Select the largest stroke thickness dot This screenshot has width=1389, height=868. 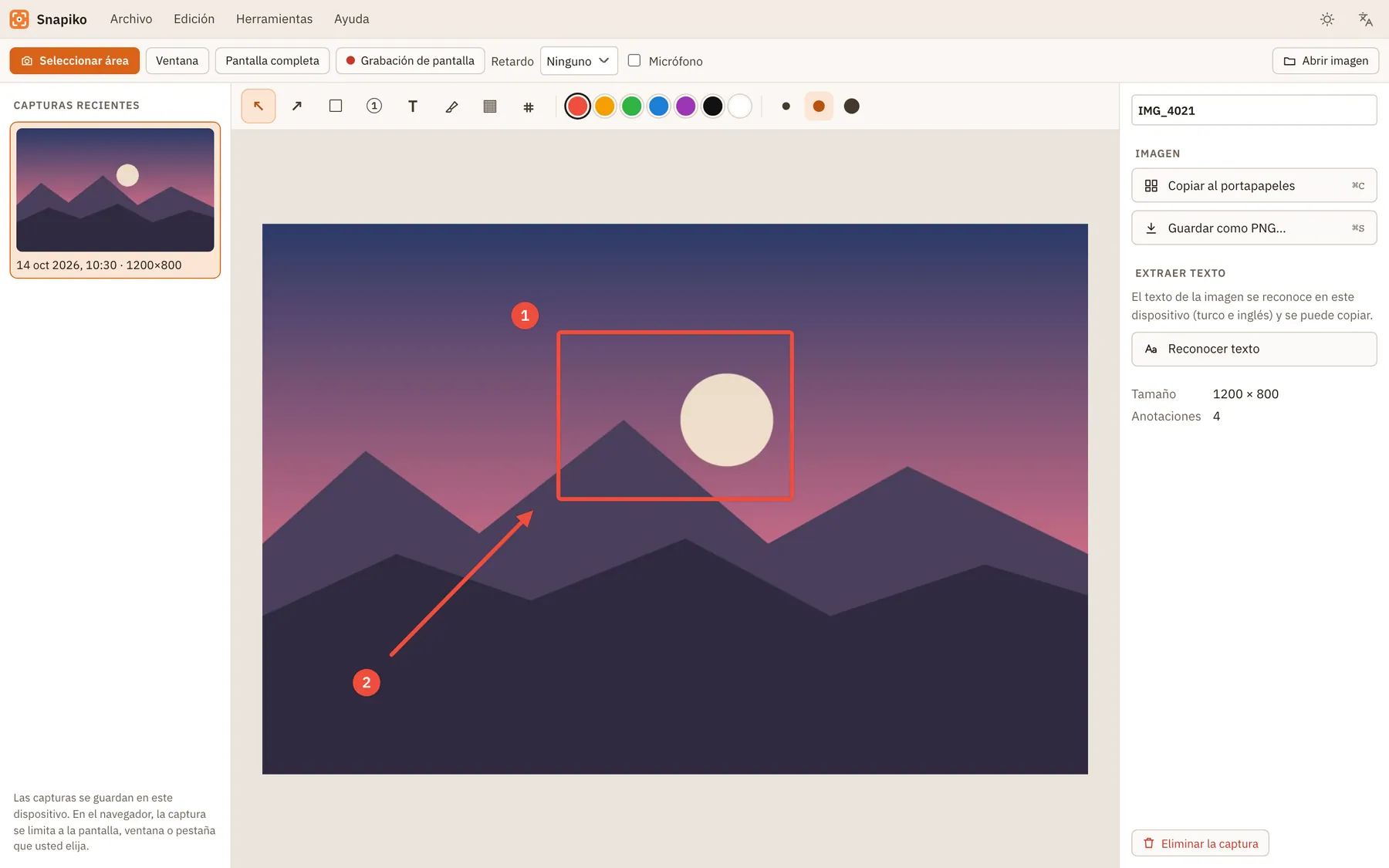click(852, 106)
